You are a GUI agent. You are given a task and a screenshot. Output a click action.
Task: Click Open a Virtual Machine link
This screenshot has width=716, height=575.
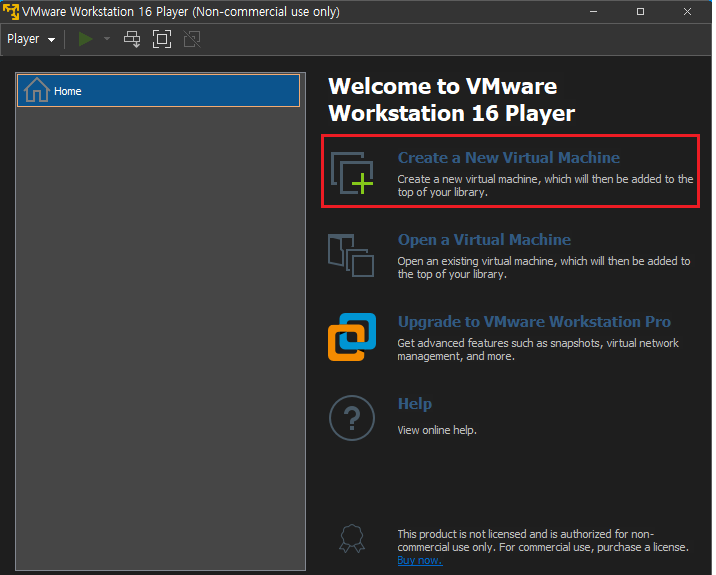[484, 240]
